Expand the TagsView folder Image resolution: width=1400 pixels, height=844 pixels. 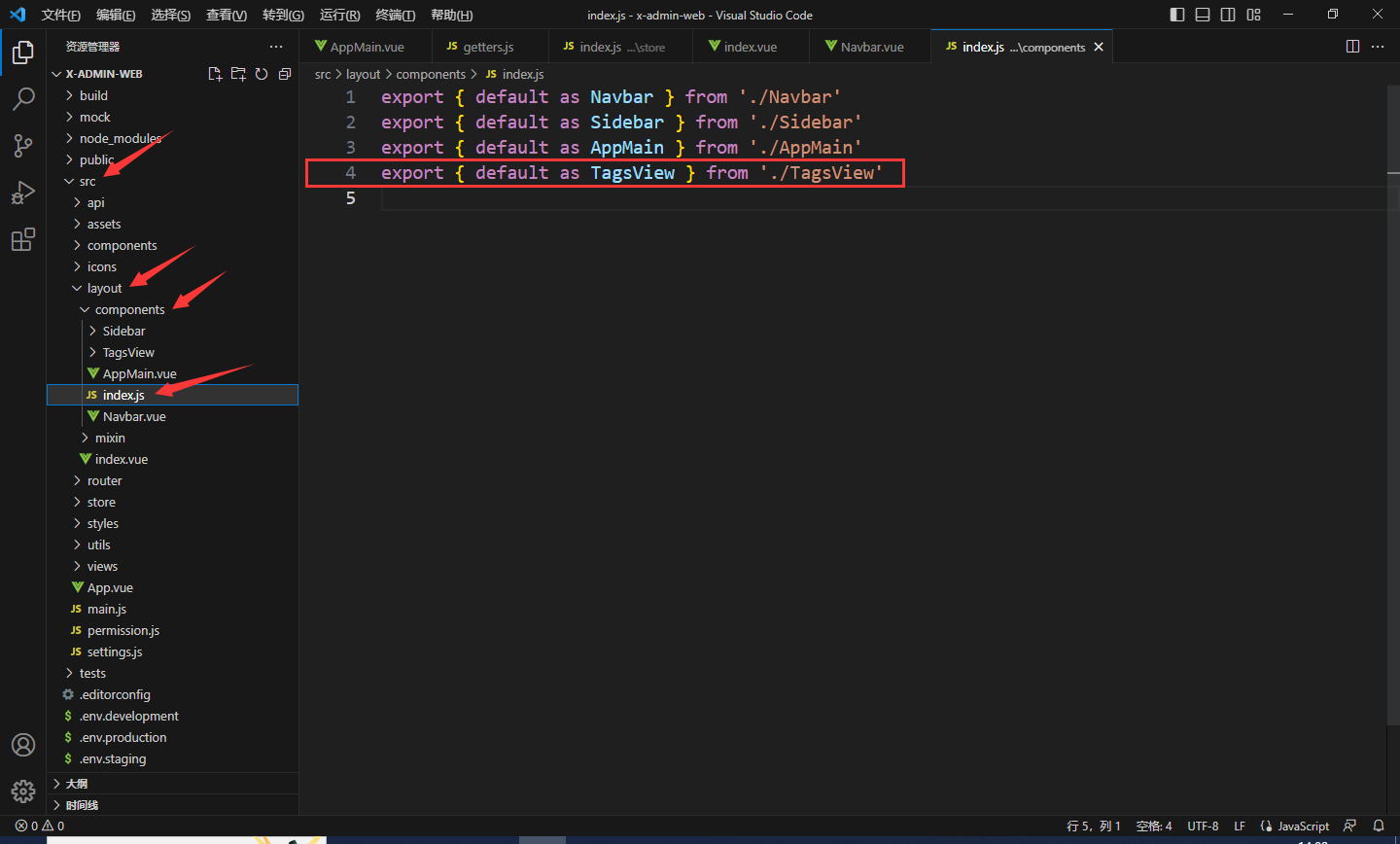(x=173, y=352)
